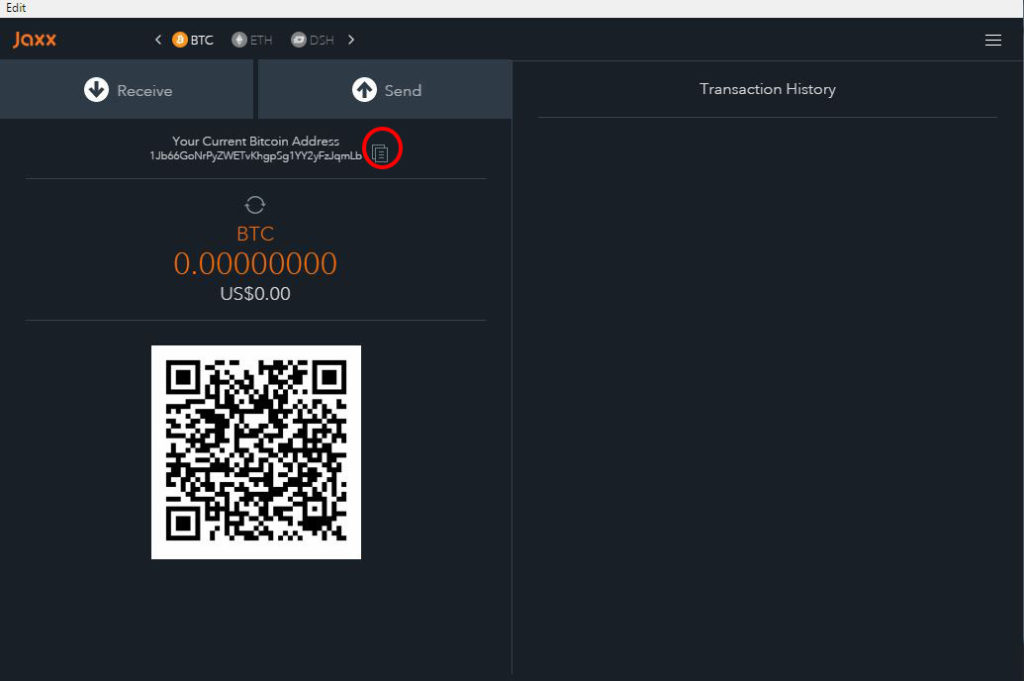Open the Send tab
Image resolution: width=1024 pixels, height=681 pixels.
(x=385, y=89)
